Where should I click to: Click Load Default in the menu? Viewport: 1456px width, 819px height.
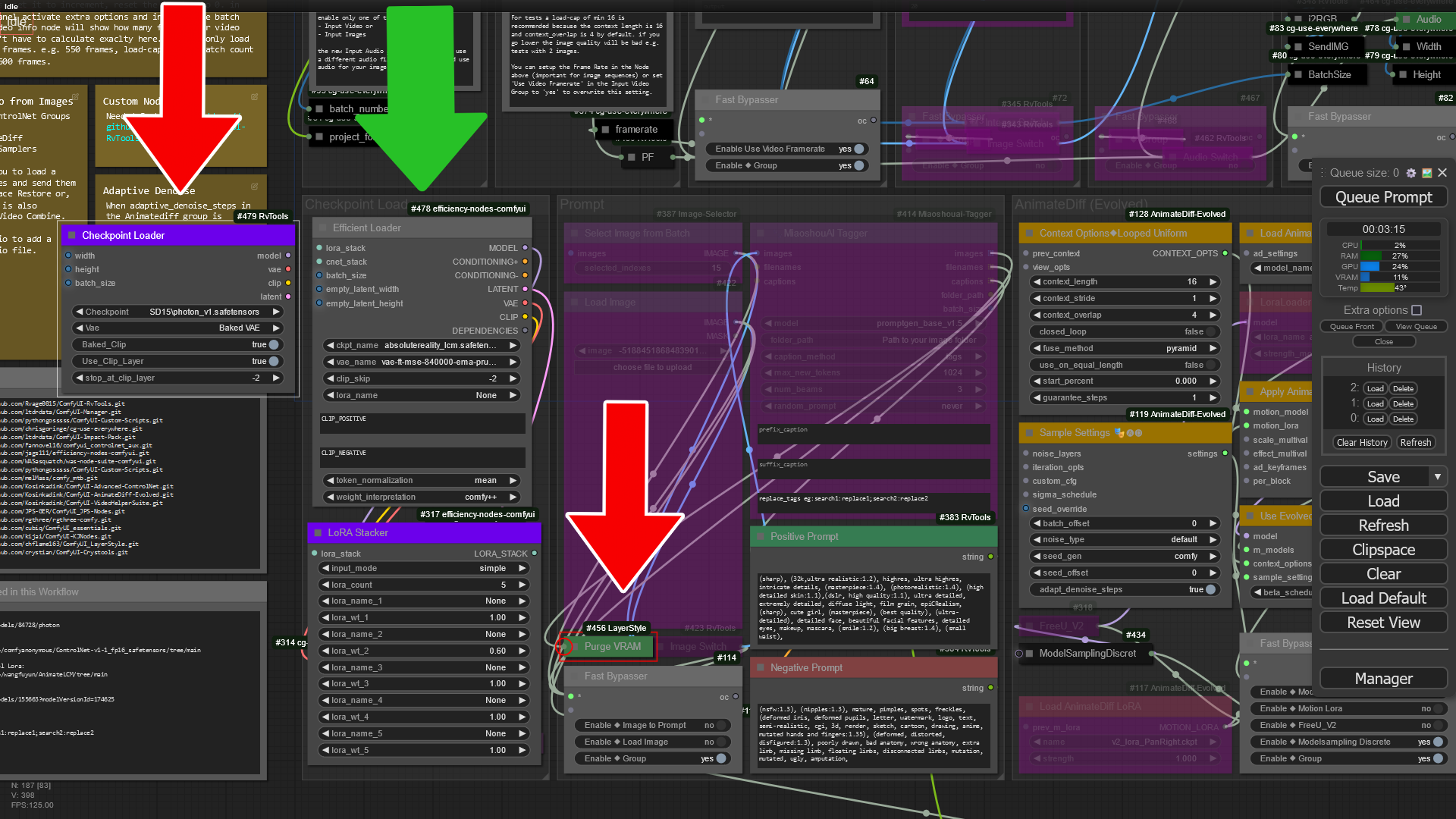point(1383,598)
